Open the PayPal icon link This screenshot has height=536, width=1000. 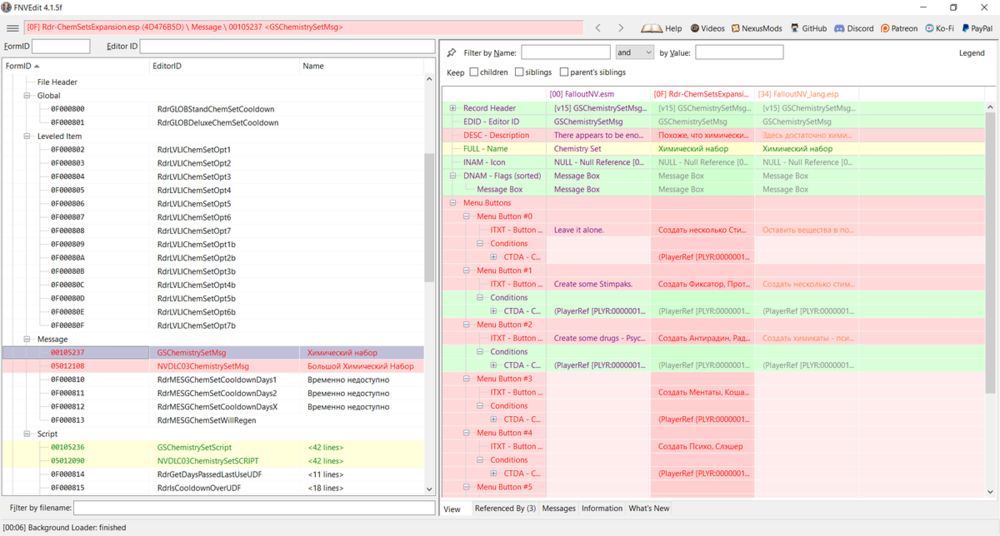pos(966,28)
